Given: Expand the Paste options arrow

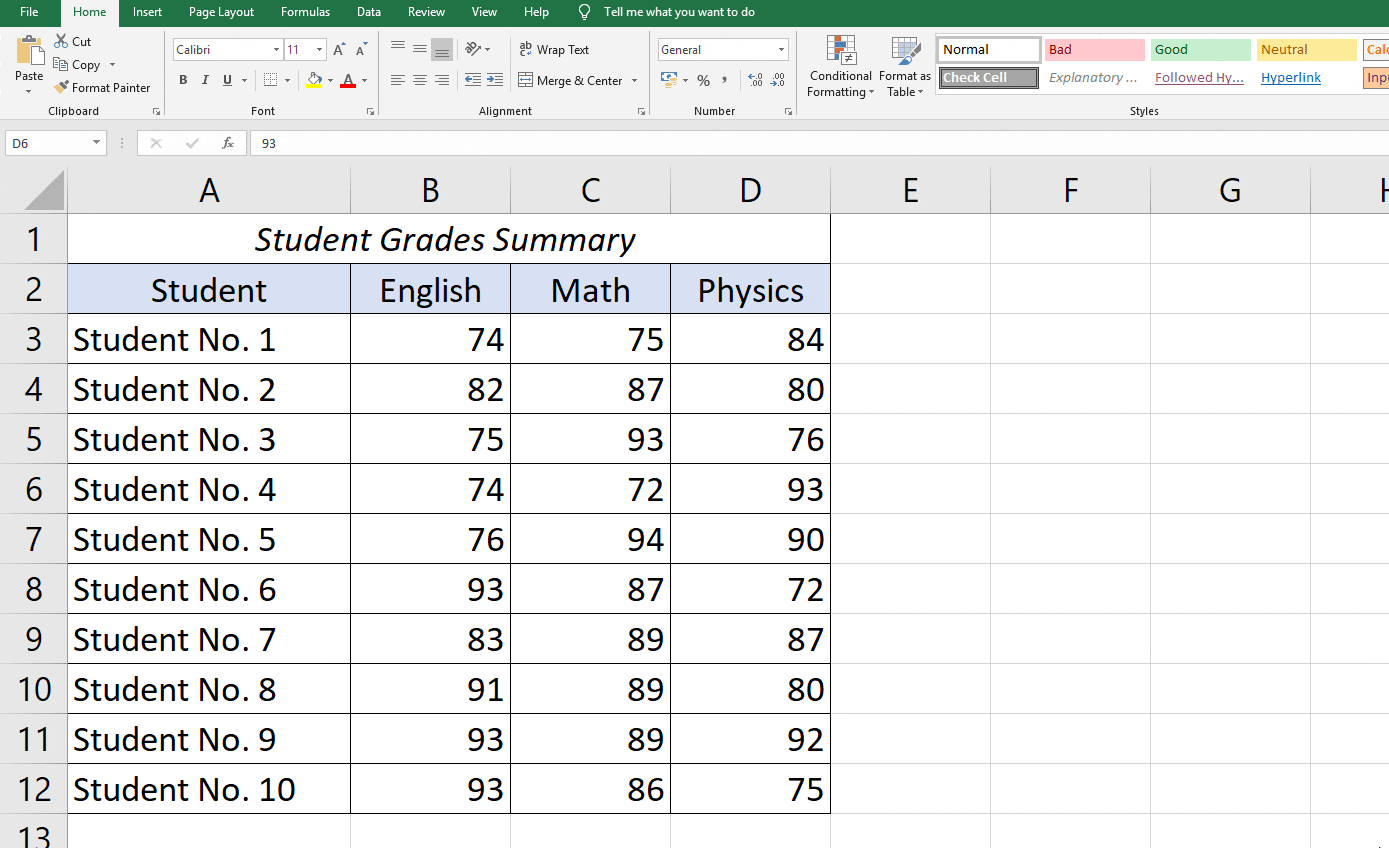Looking at the screenshot, I should pyautogui.click(x=29, y=91).
